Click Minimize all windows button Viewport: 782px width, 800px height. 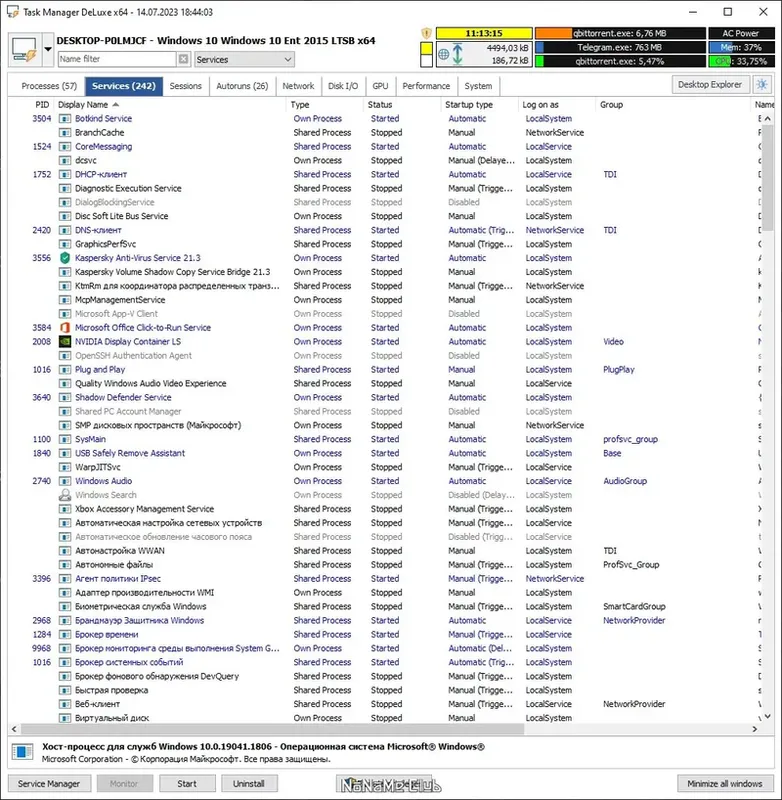click(725, 784)
